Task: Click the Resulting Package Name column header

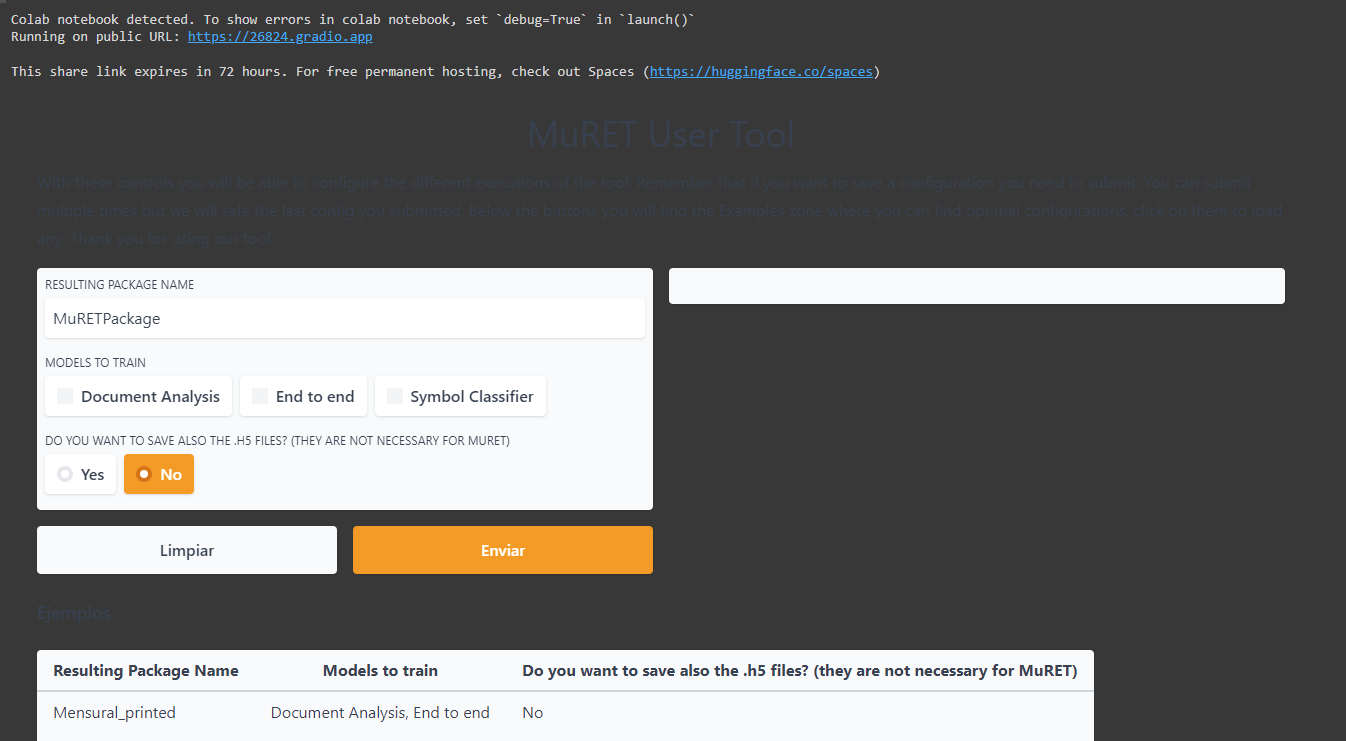Action: tap(145, 670)
